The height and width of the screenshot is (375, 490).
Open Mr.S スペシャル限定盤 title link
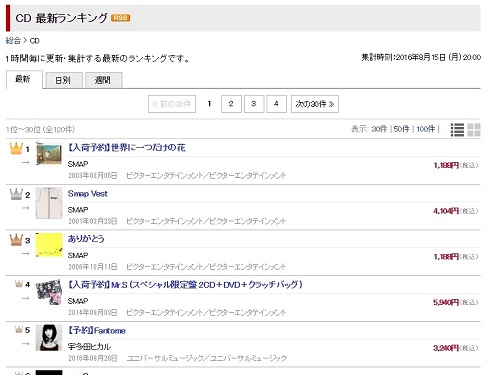click(x=185, y=285)
